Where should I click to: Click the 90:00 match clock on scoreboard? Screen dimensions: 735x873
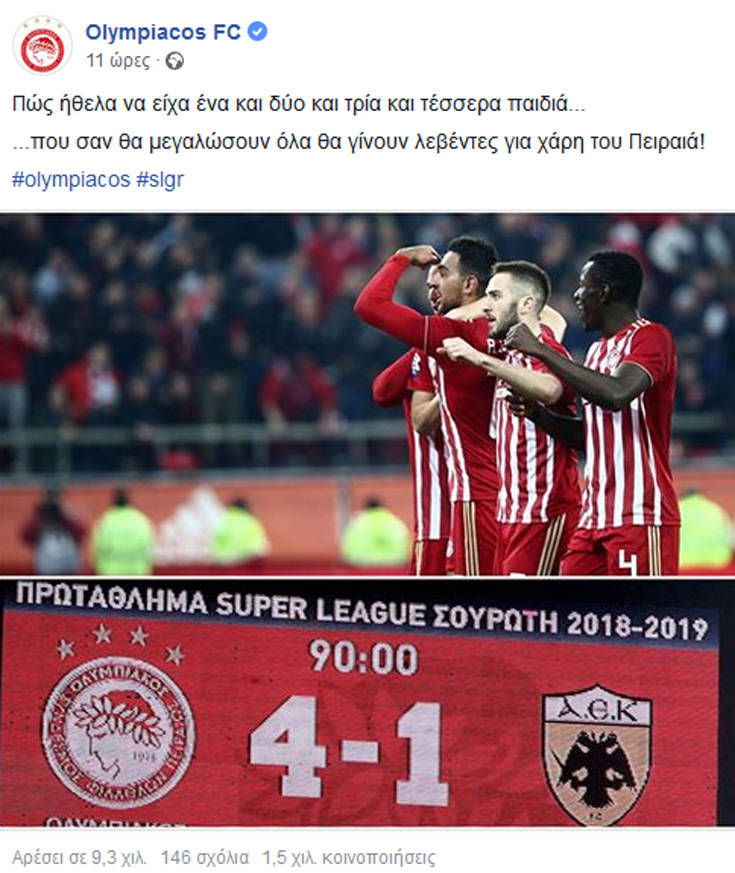[x=364, y=658]
